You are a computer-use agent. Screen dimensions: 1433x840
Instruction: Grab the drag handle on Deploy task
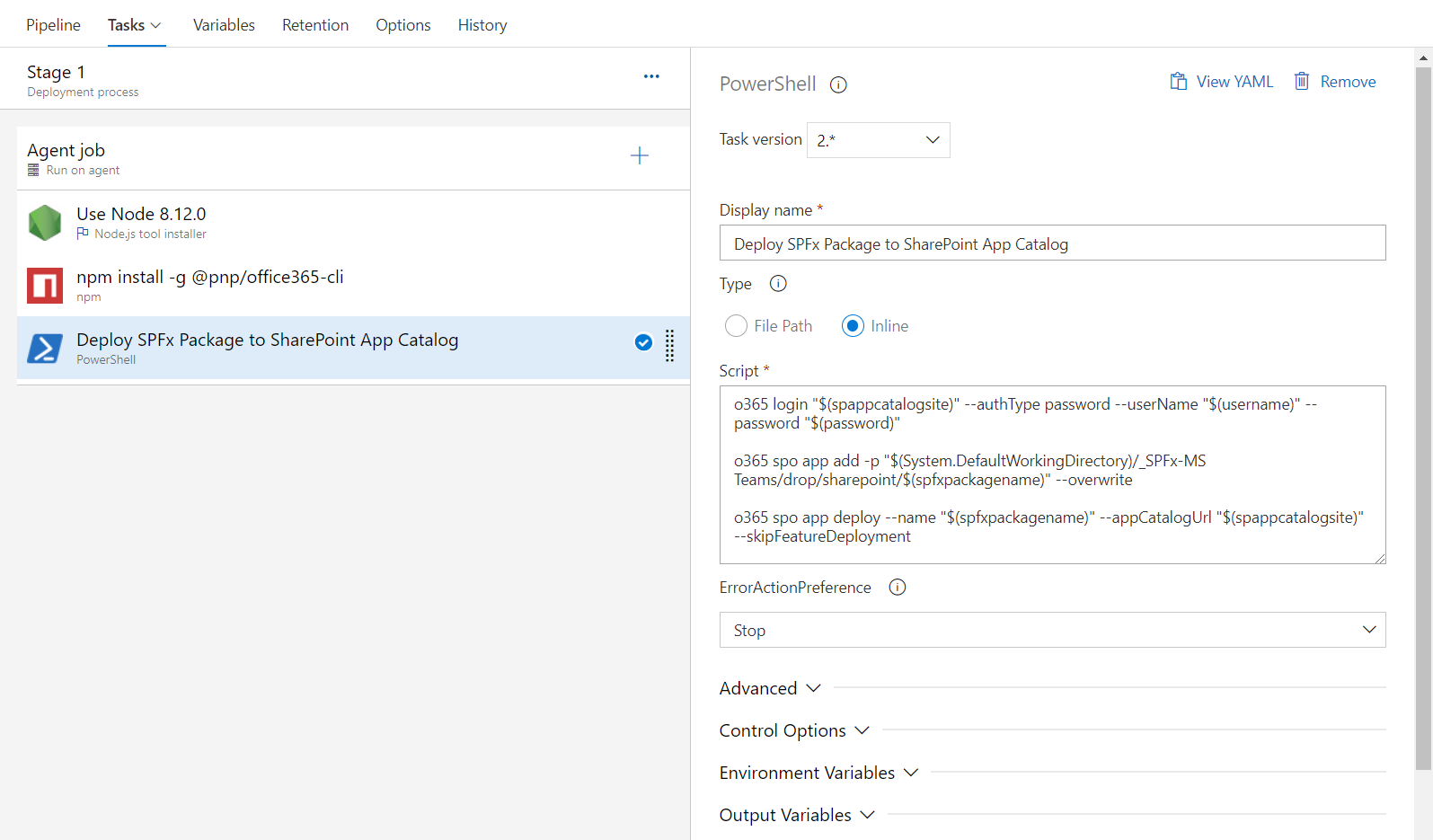pos(669,346)
